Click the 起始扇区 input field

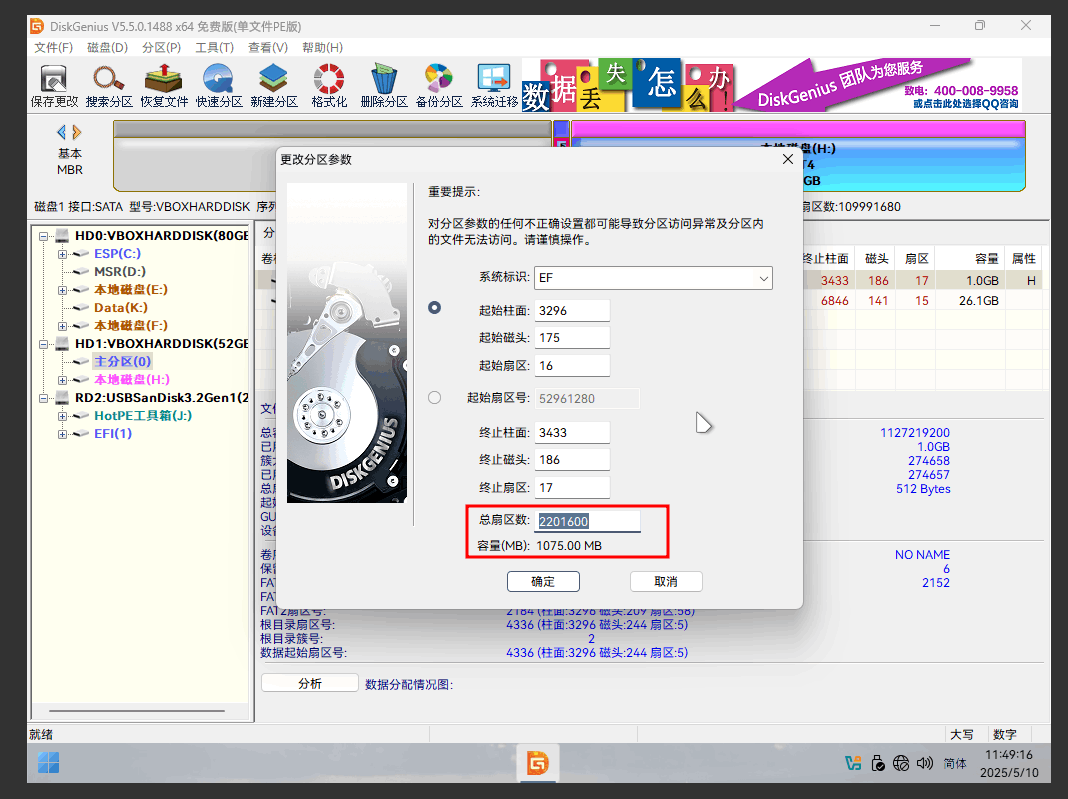point(572,366)
